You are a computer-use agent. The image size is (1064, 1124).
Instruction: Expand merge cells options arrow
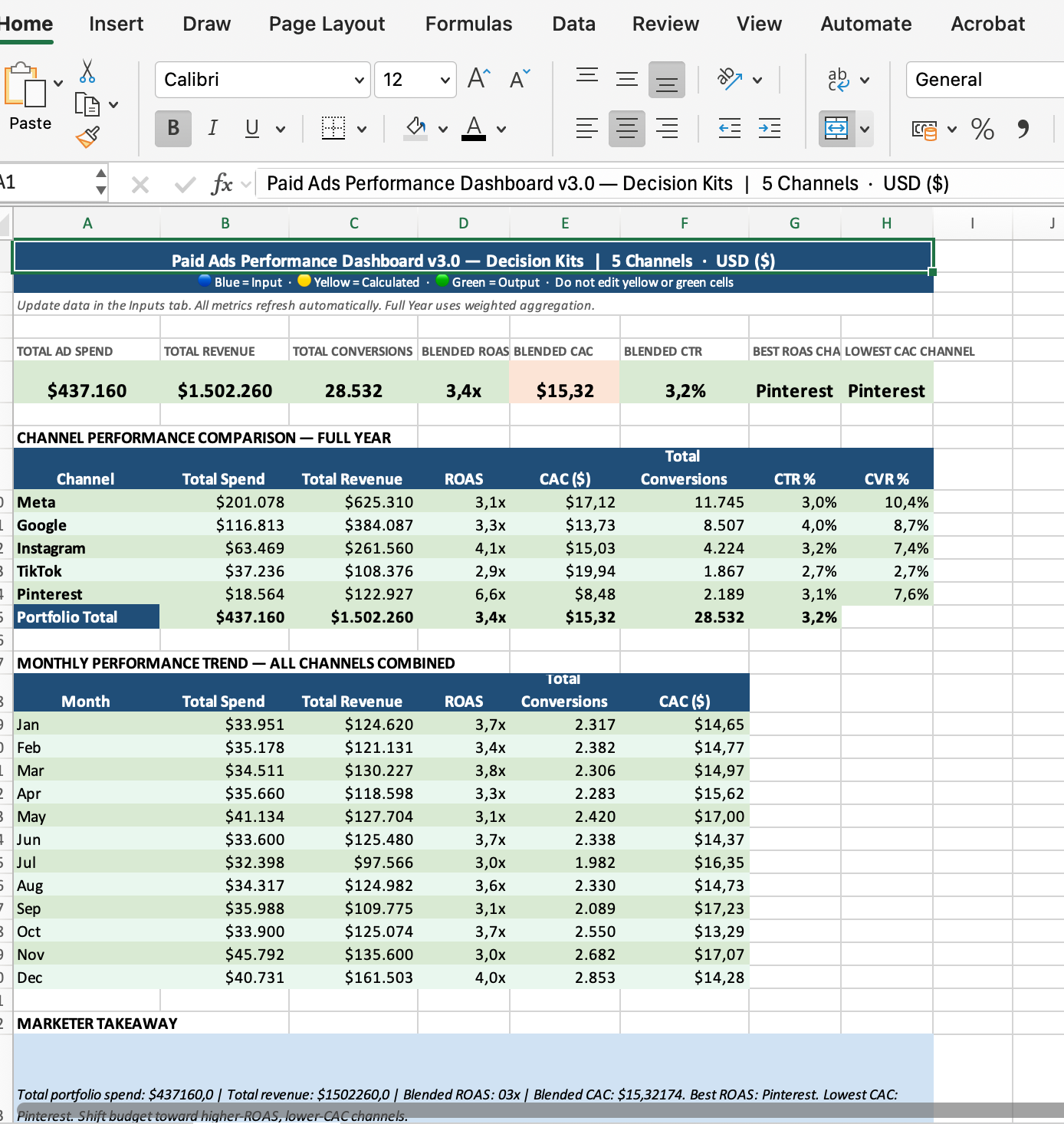pos(865,128)
